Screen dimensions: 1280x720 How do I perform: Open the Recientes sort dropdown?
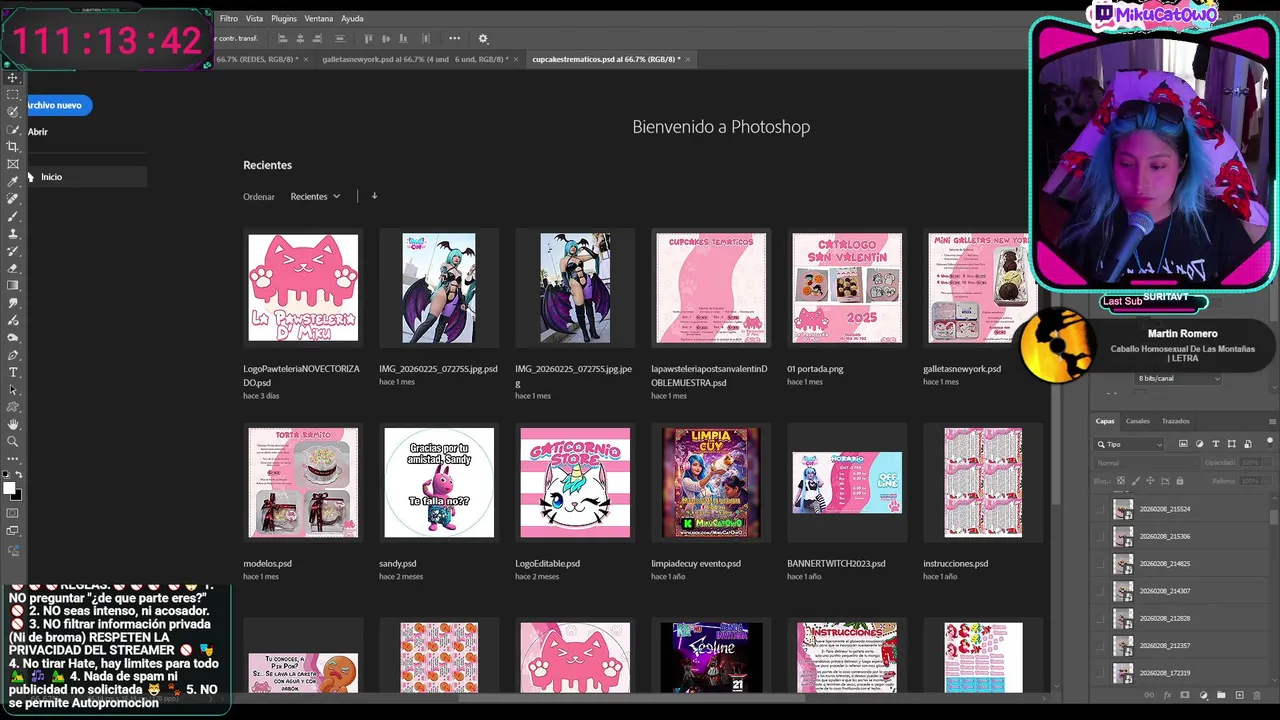coord(315,197)
